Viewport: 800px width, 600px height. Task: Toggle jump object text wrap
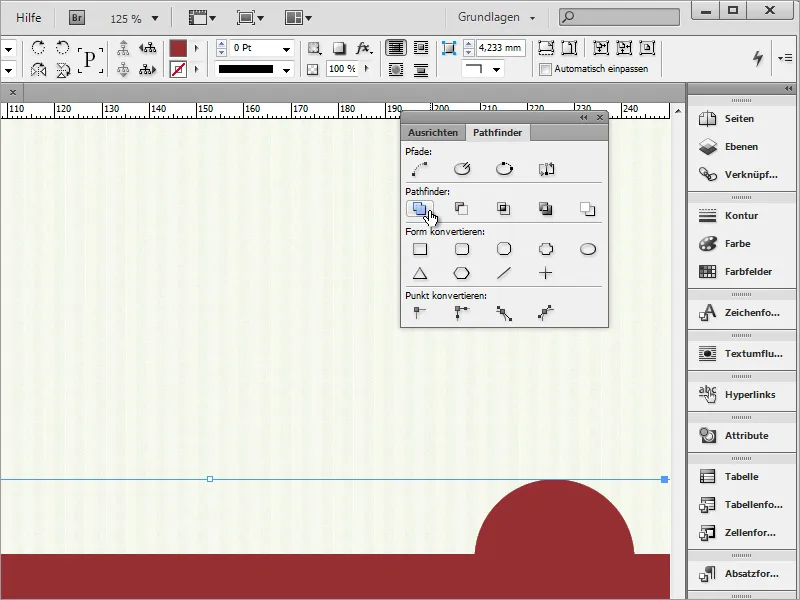(421, 69)
